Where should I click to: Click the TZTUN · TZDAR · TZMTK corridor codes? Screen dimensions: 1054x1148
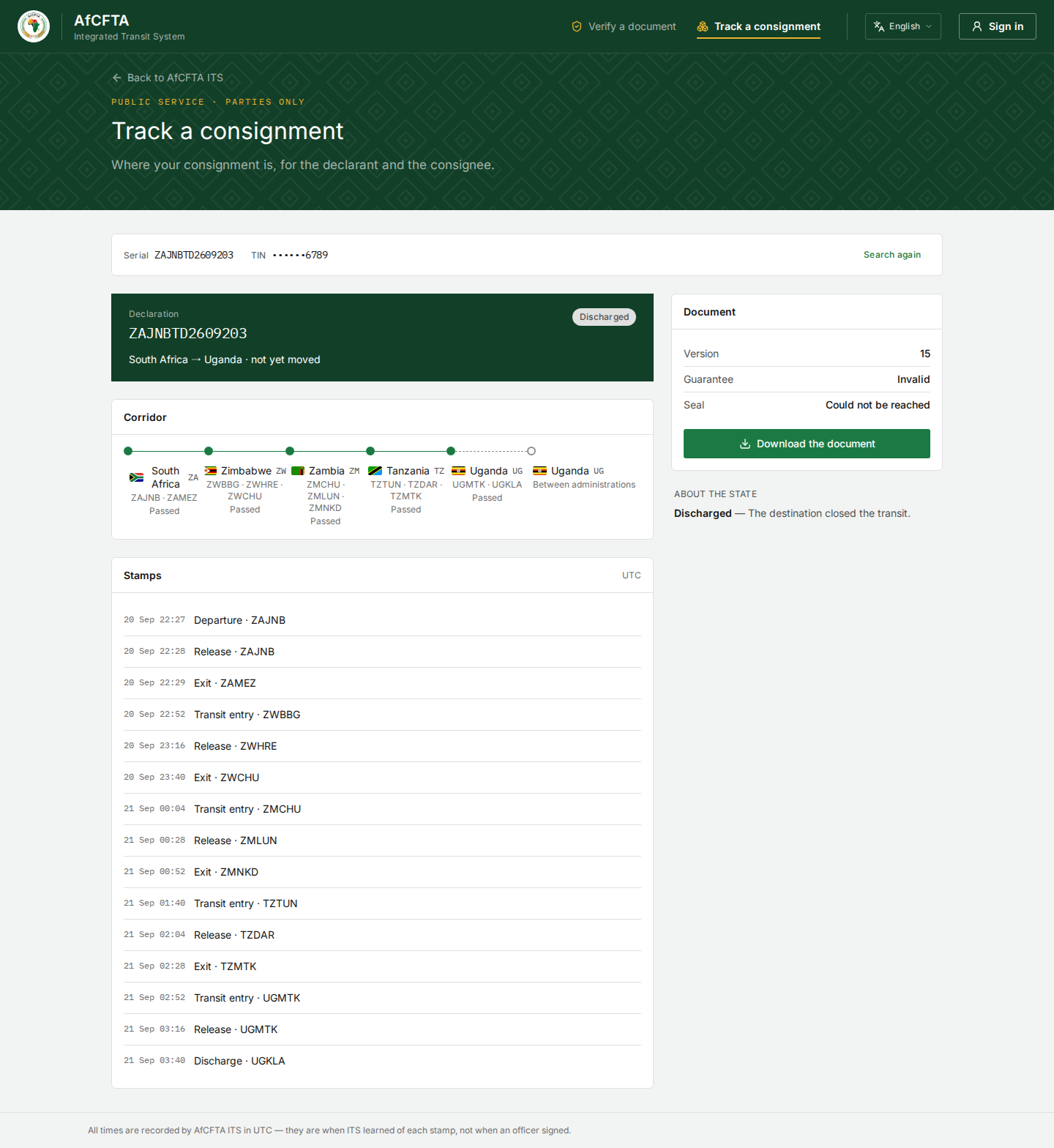406,491
